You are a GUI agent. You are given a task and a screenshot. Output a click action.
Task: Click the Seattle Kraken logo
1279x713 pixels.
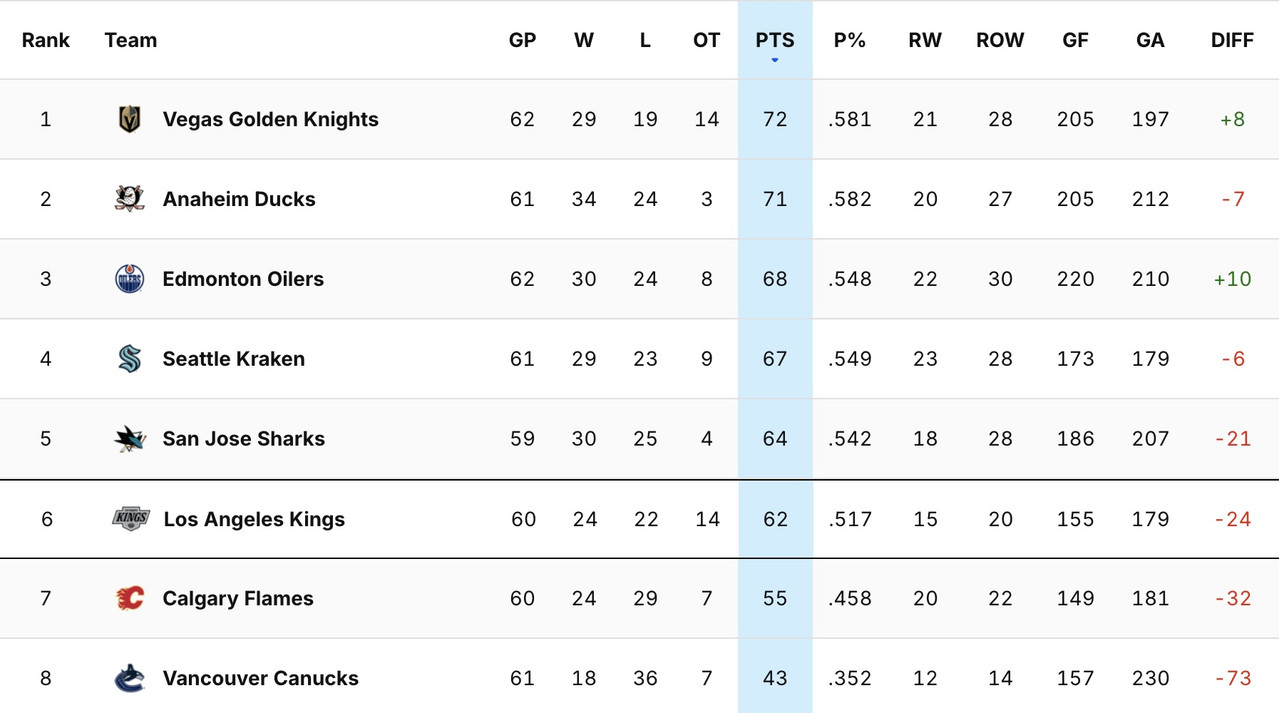point(130,358)
